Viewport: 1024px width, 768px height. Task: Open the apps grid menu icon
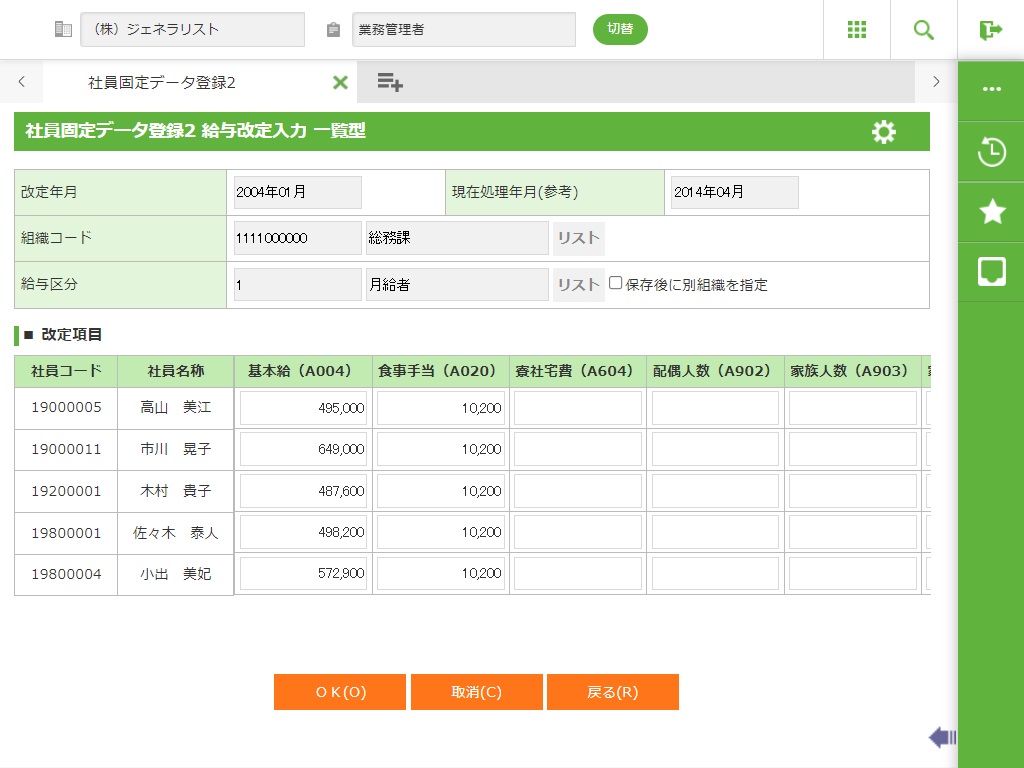(857, 30)
